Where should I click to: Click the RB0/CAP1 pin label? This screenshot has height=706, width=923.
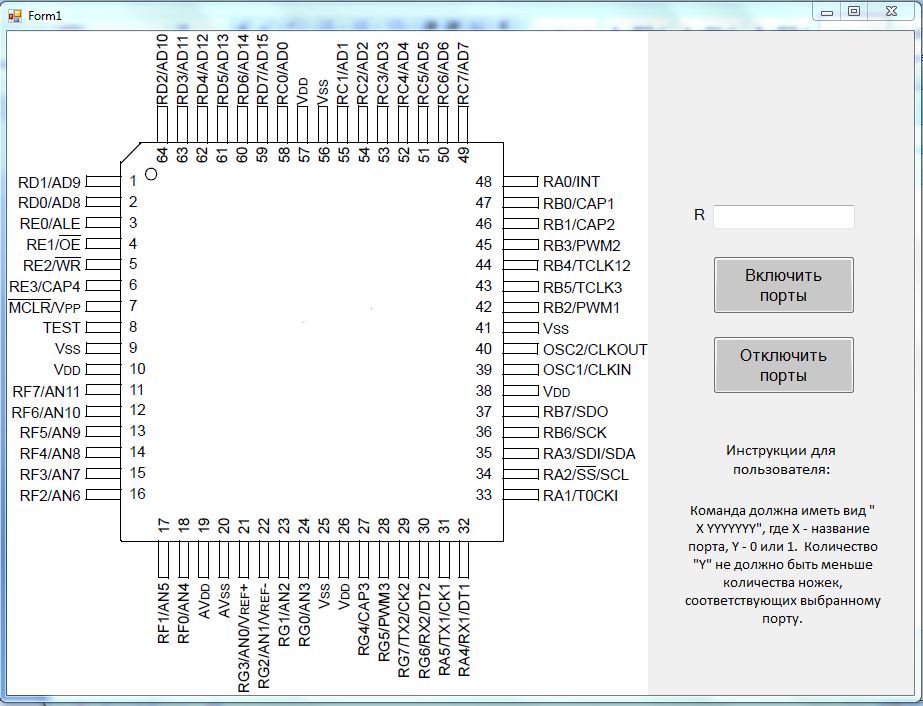pos(579,204)
